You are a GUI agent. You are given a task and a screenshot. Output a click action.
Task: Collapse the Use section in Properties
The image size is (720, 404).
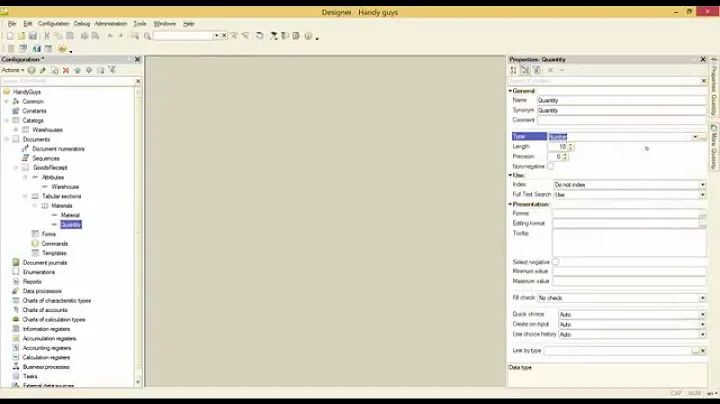tap(510, 175)
